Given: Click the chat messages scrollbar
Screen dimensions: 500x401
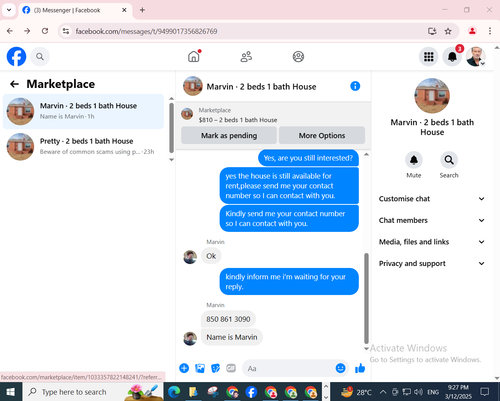Looking at the screenshot, I should click(x=366, y=298).
